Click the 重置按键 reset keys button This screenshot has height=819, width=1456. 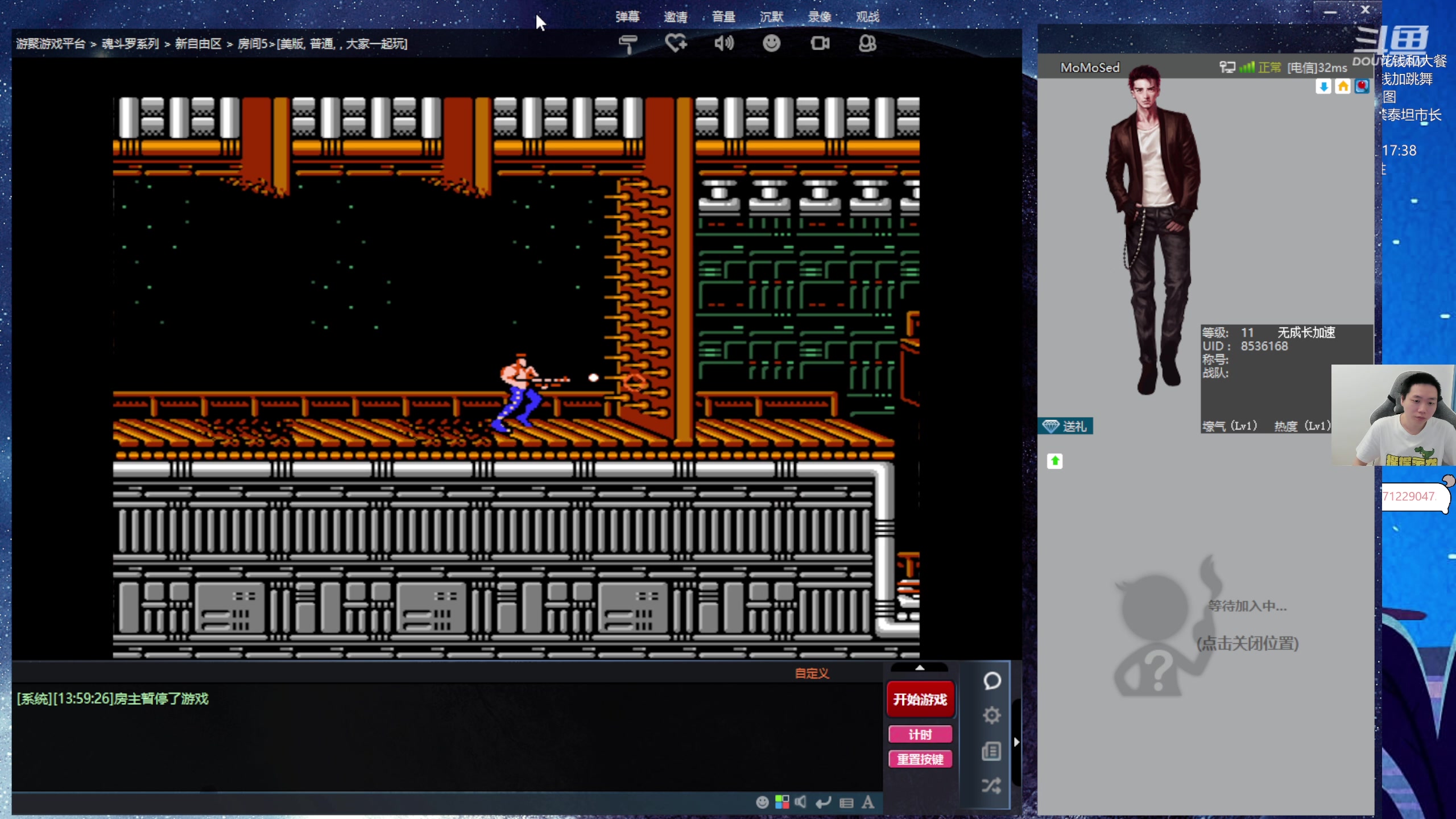(920, 759)
